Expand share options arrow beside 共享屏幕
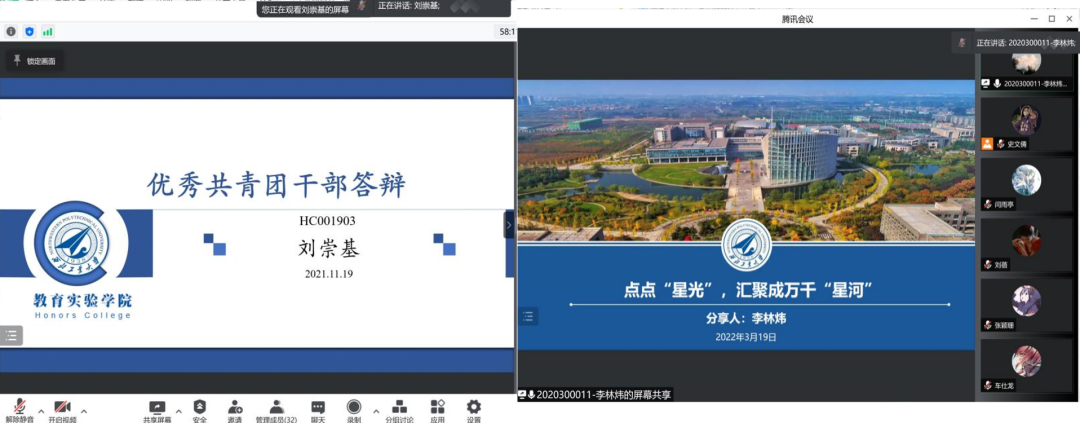Screen dimensions: 1080x423 click(178, 410)
